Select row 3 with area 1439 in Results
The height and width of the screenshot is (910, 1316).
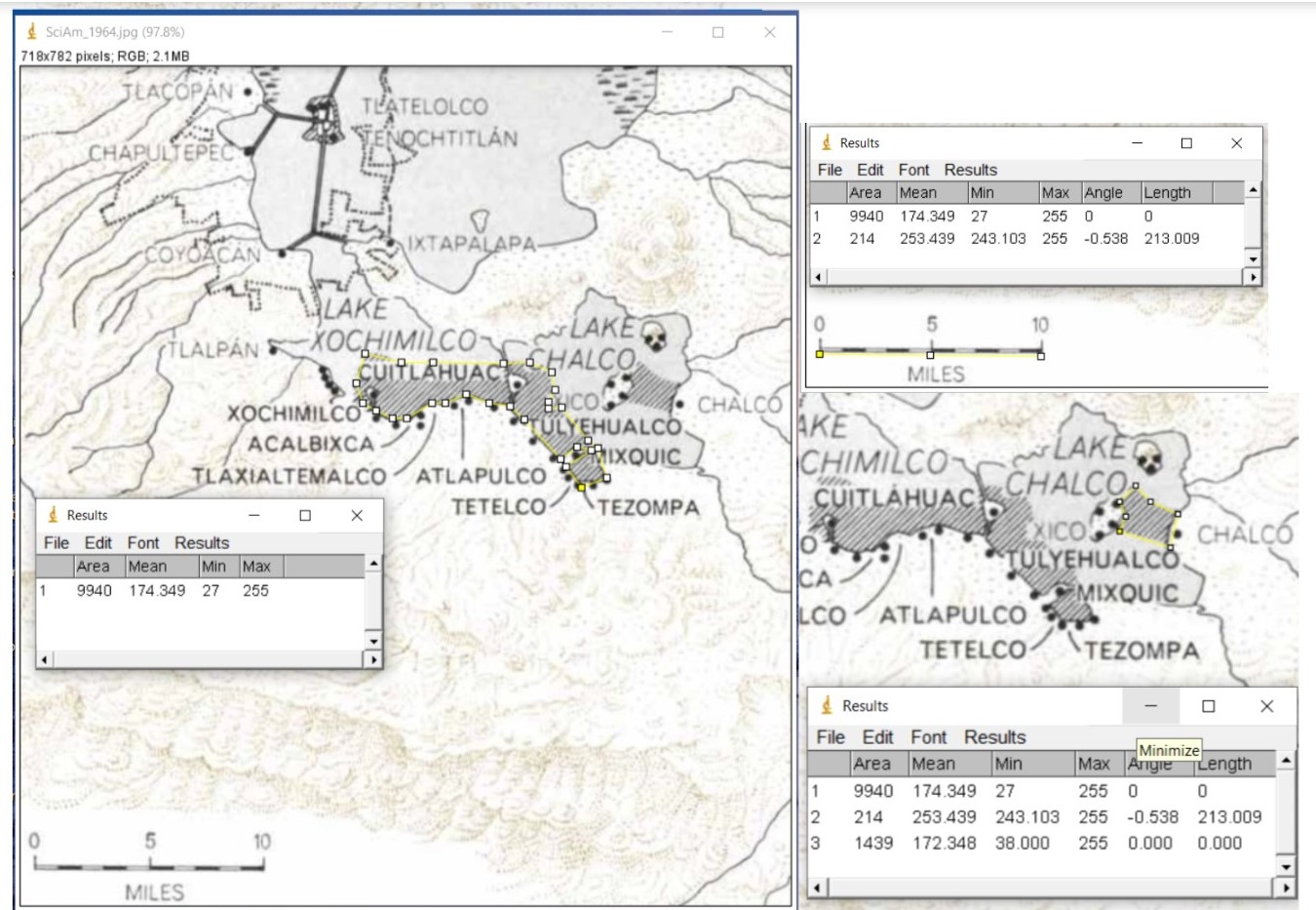[872, 843]
